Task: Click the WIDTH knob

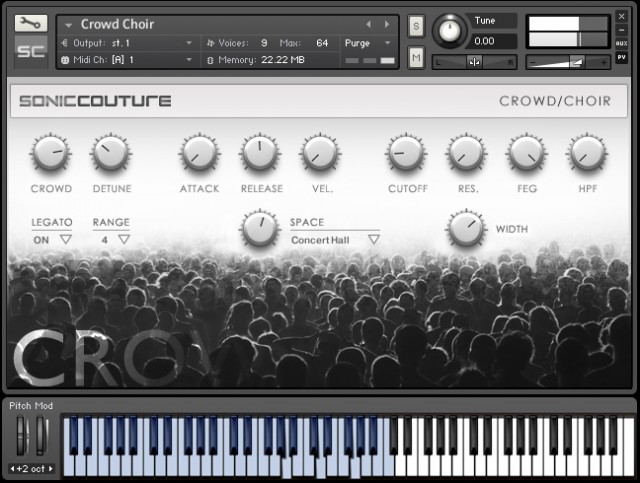Action: pos(466,228)
